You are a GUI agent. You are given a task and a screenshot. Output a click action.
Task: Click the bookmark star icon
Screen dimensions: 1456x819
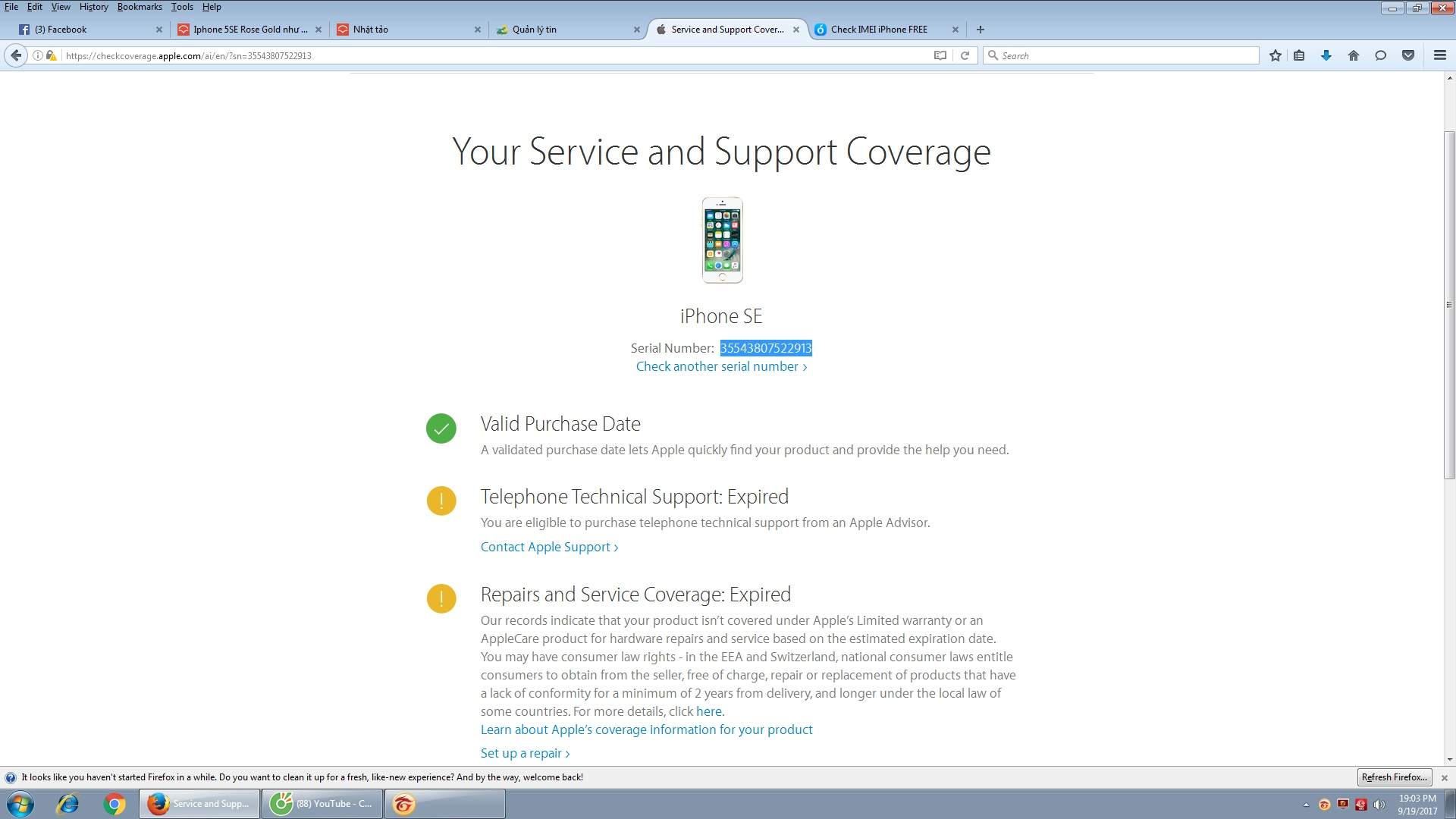[1276, 55]
